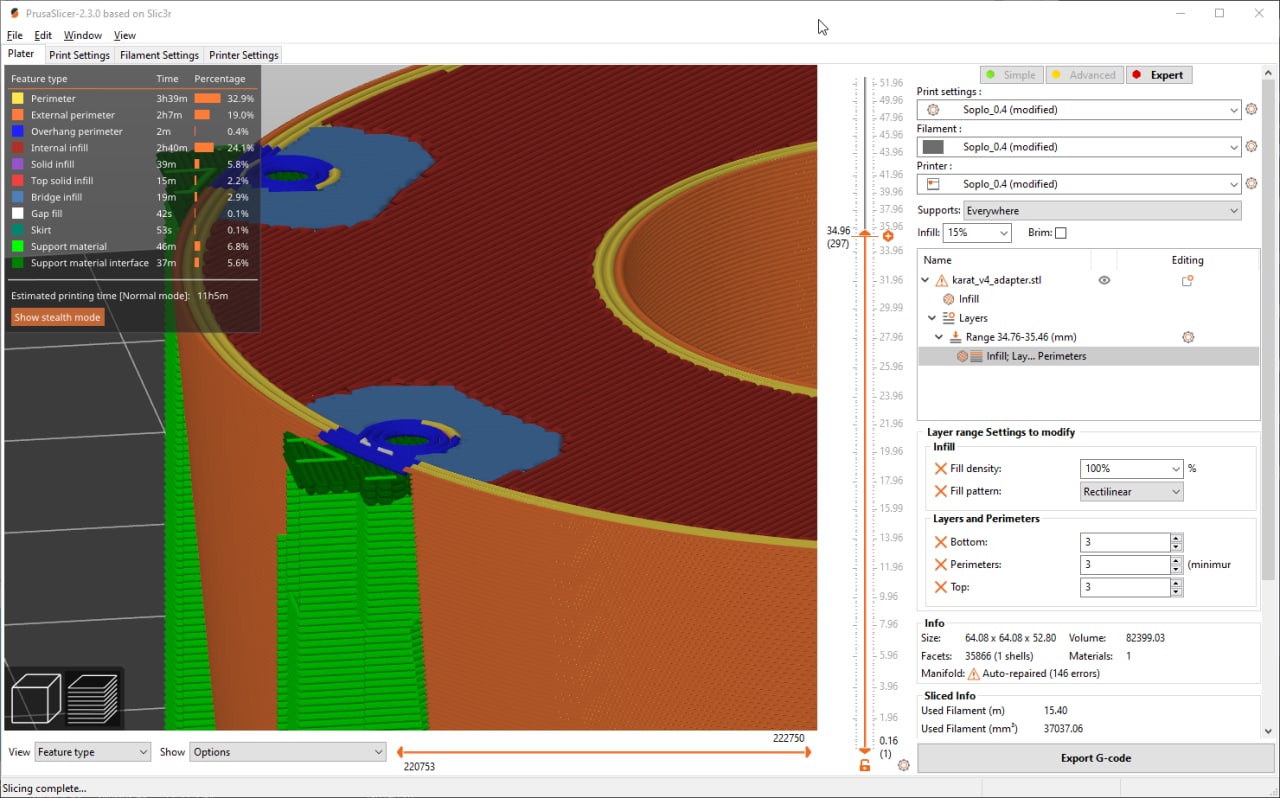
Task: Open Infill 15% combo box
Action: click(977, 233)
